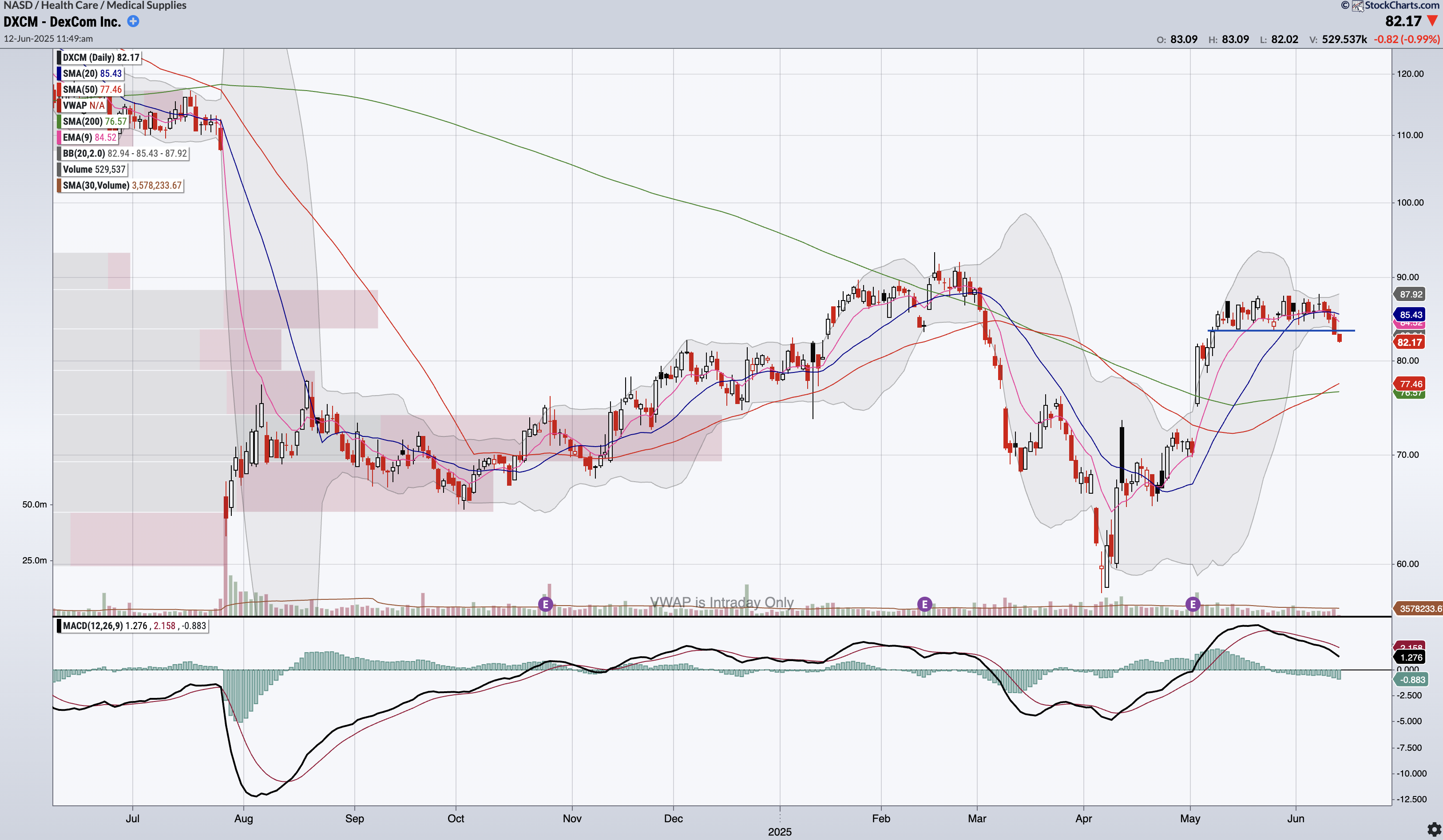Click the red down arrow beside 82.17
This screenshot has width=1443, height=840.
coord(1433,21)
